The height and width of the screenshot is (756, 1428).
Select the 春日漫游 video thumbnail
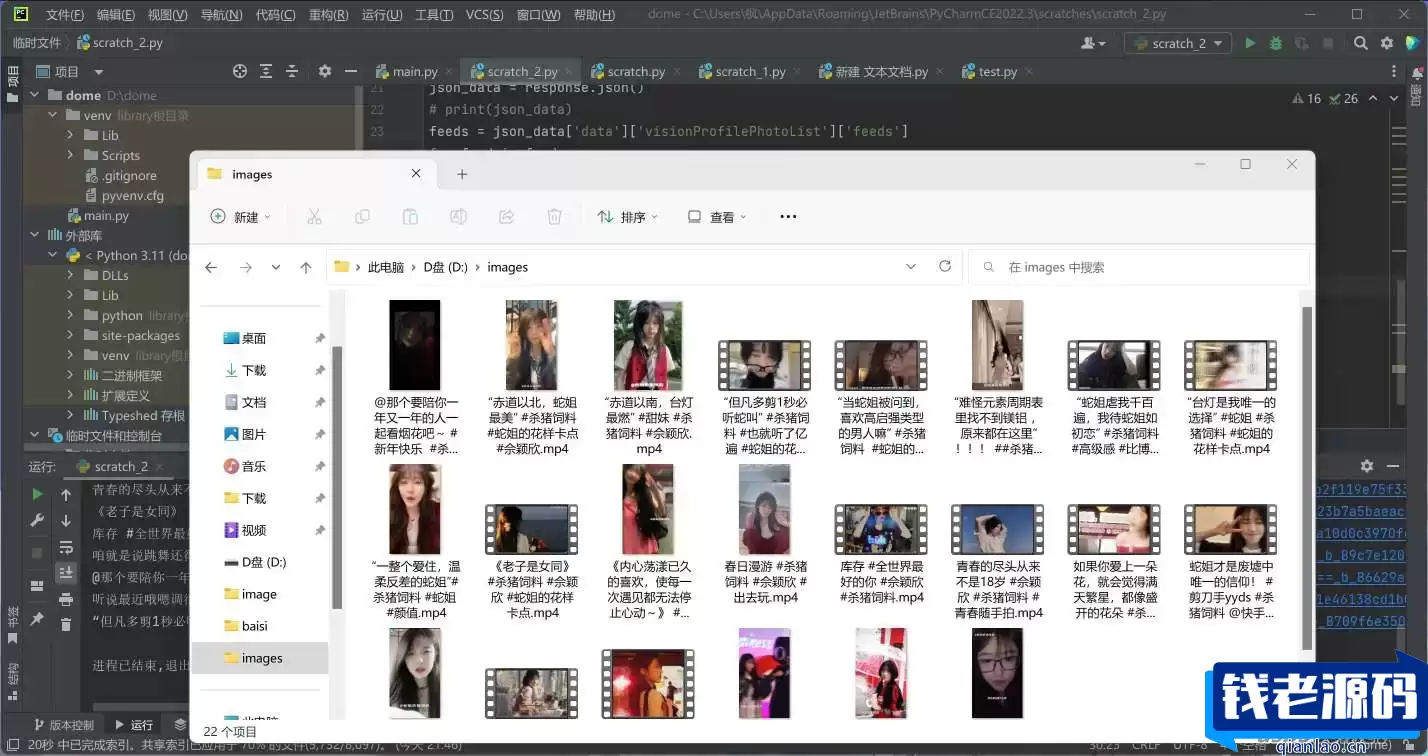tap(765, 512)
